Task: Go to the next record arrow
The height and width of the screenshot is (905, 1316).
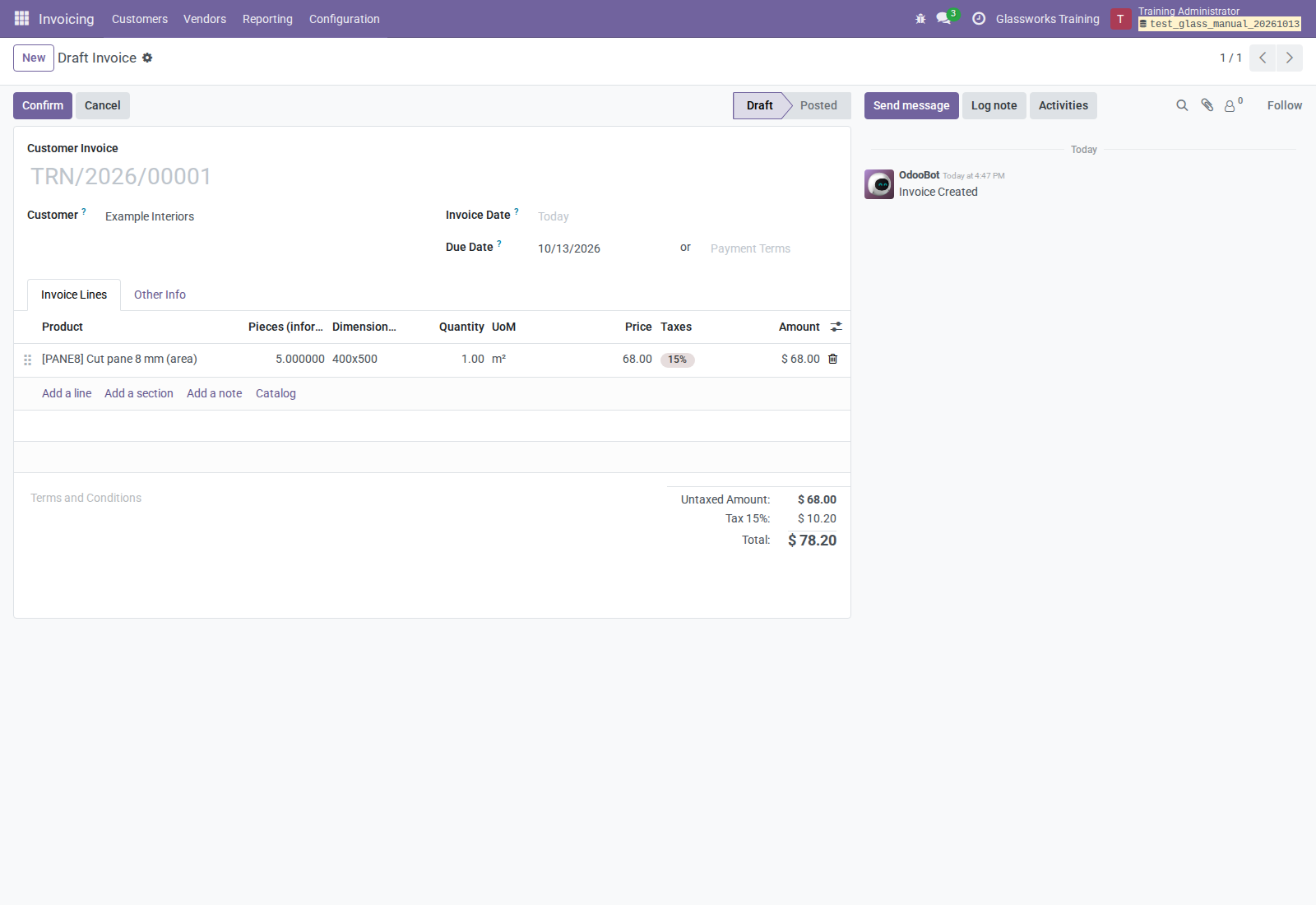Action: [x=1290, y=58]
